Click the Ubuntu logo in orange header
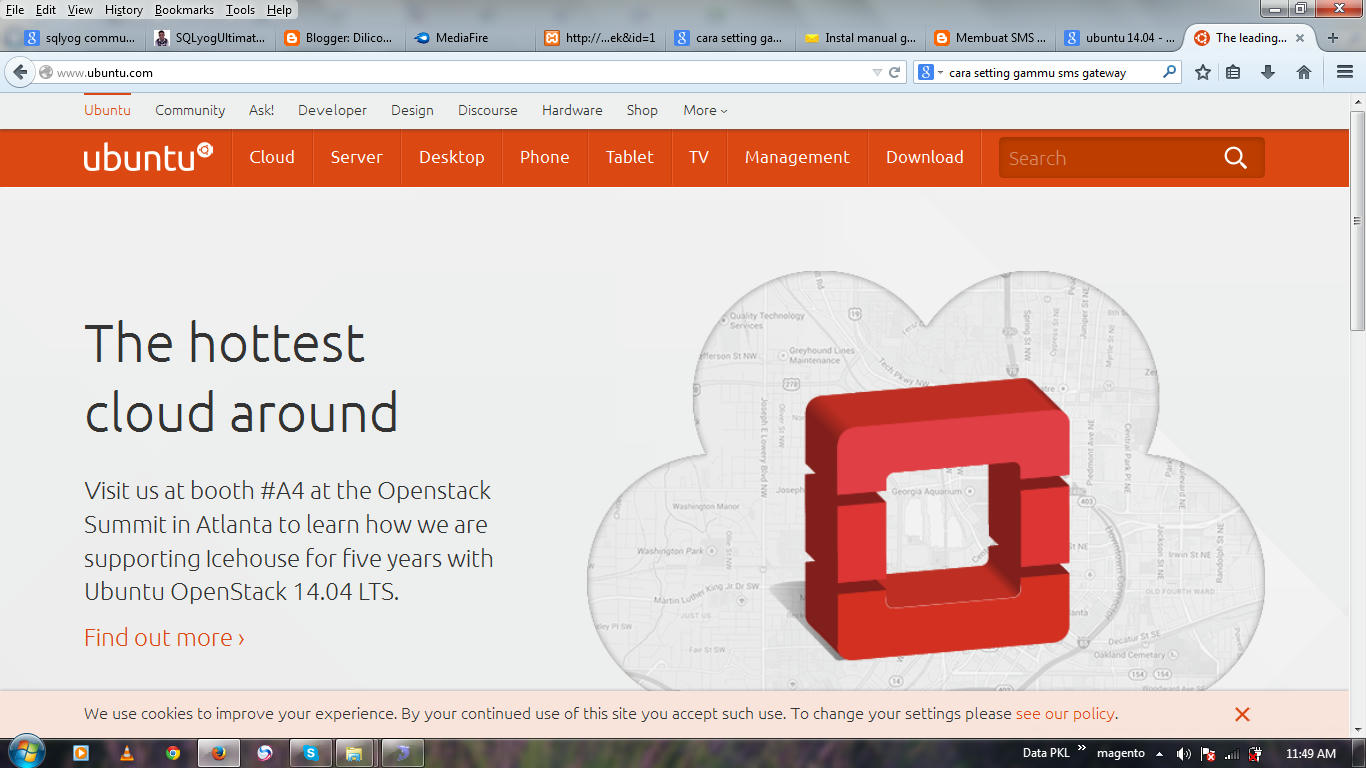 pos(148,157)
